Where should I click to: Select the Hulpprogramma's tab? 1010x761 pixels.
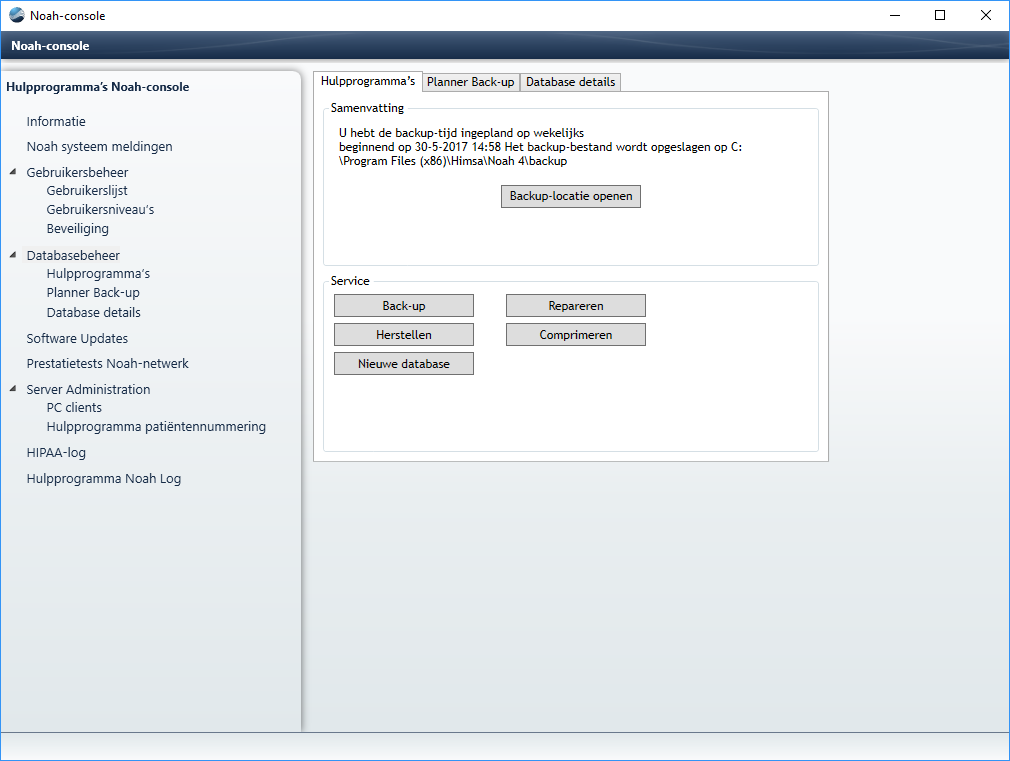[367, 81]
